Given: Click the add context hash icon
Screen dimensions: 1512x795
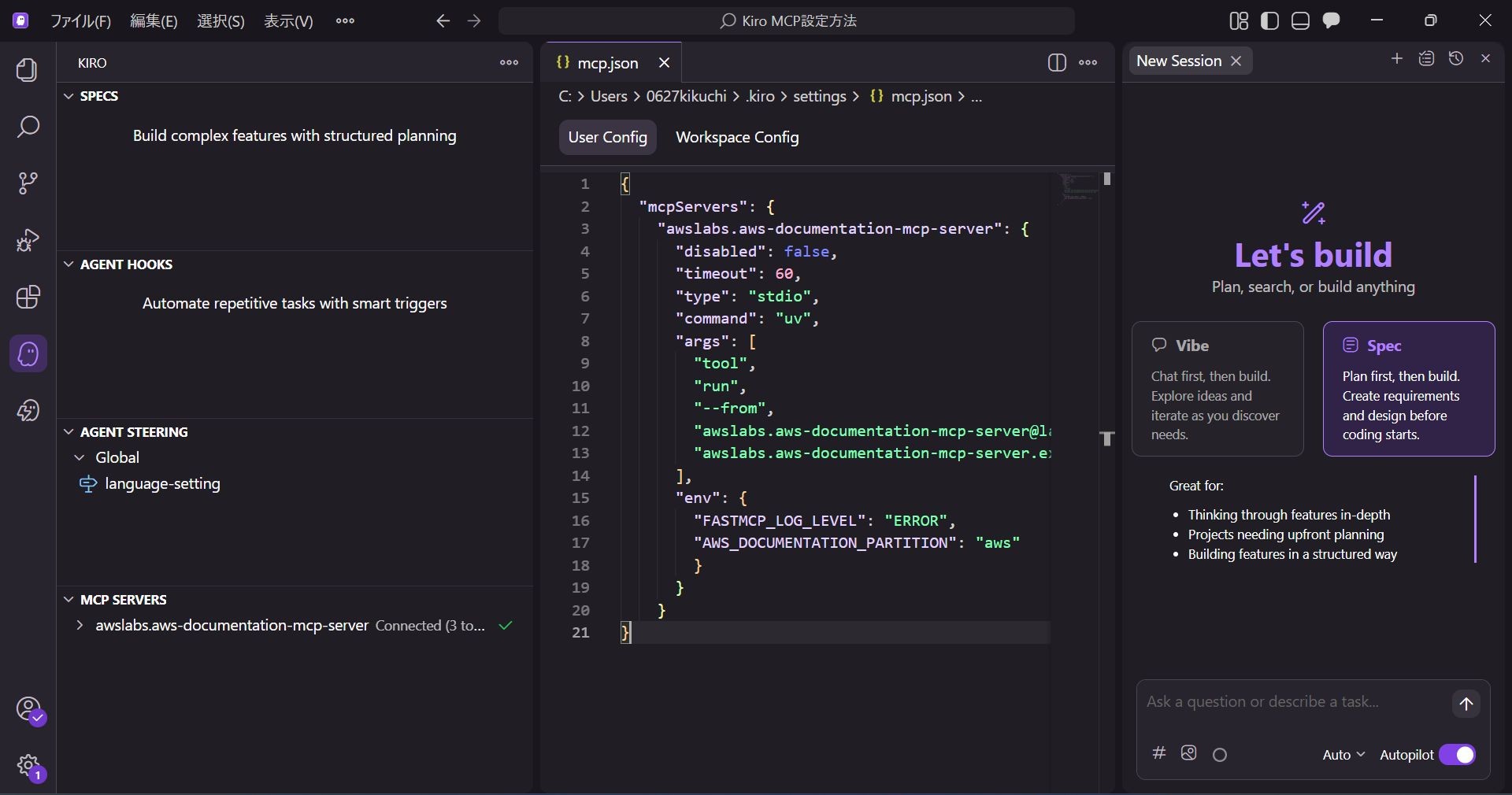Looking at the screenshot, I should click(1158, 753).
